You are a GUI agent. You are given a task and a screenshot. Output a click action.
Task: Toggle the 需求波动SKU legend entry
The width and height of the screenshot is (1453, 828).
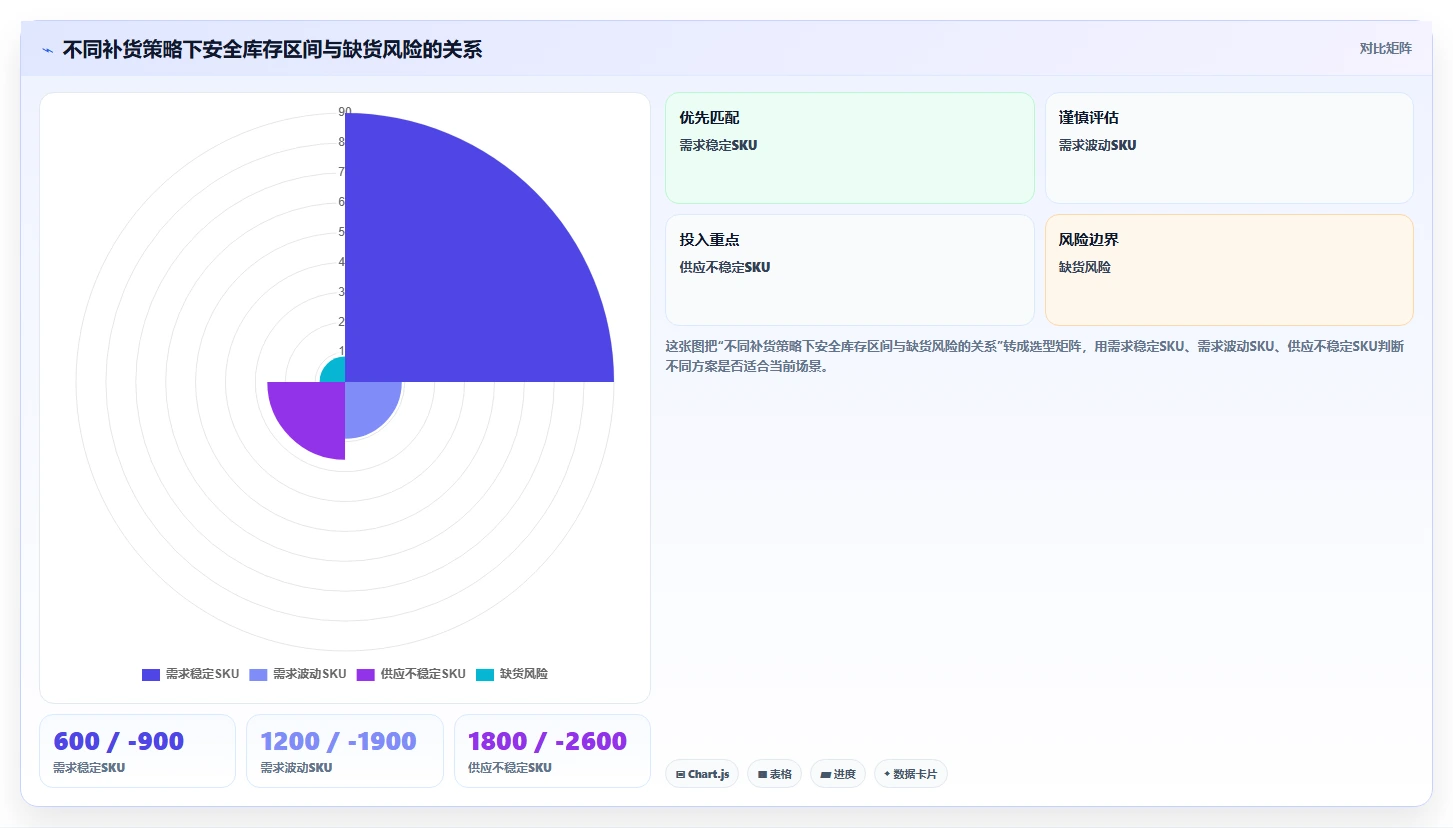[x=297, y=674]
